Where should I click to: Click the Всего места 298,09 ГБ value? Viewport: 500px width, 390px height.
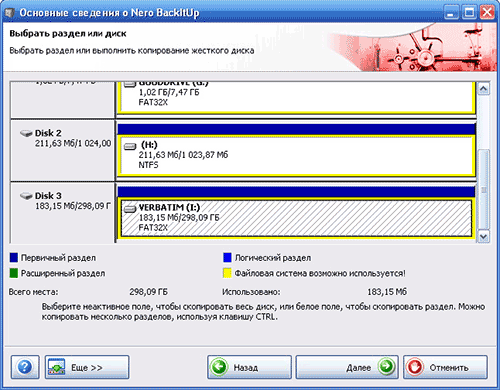click(149, 292)
